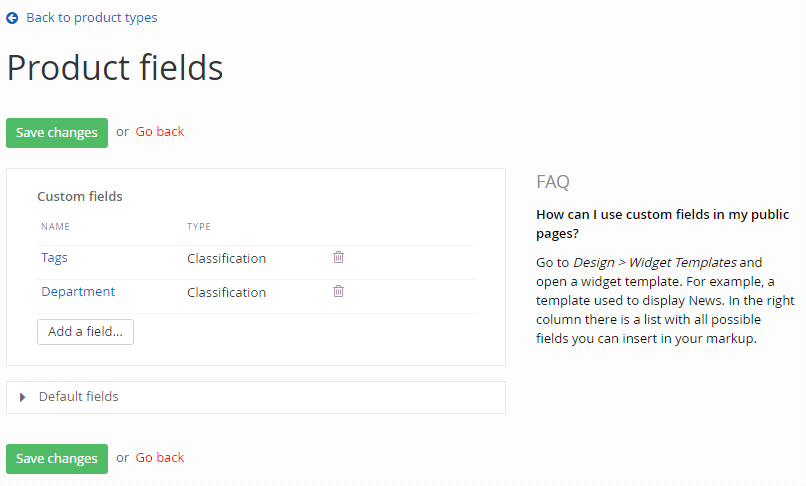Open the Department custom field

(x=78, y=292)
